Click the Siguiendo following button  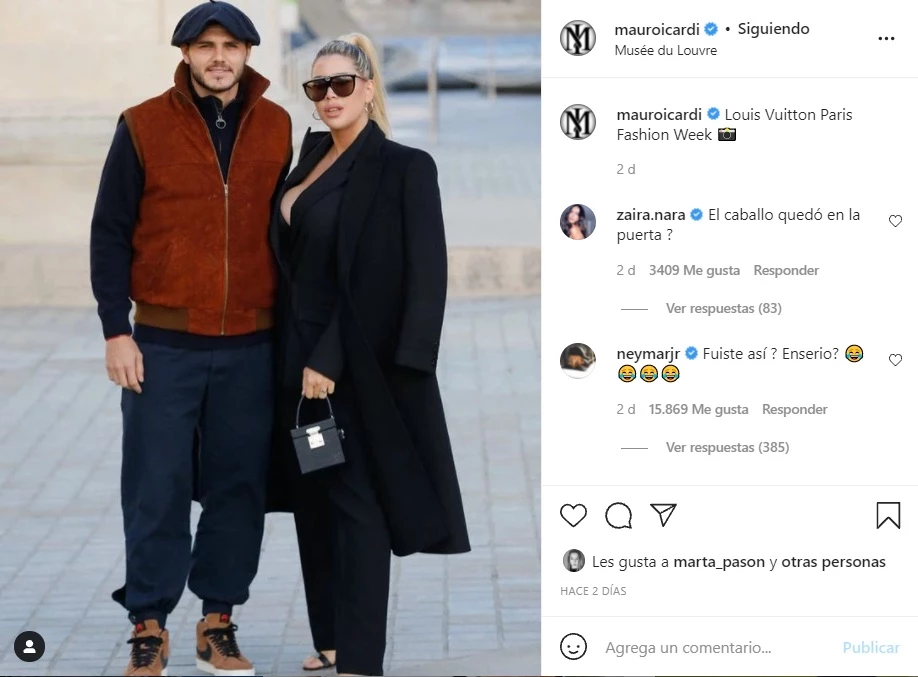click(773, 29)
